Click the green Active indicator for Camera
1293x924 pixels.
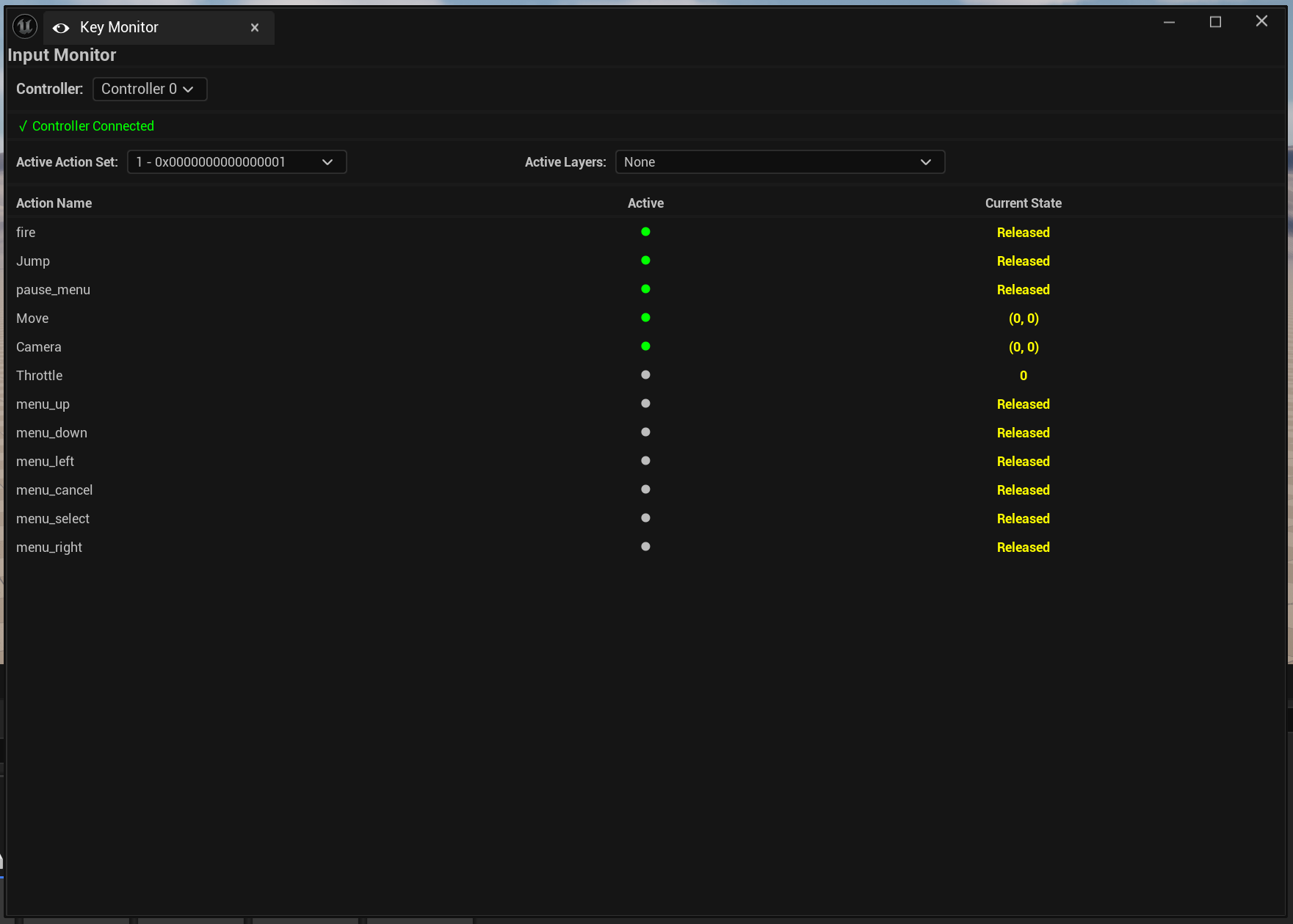click(x=645, y=346)
